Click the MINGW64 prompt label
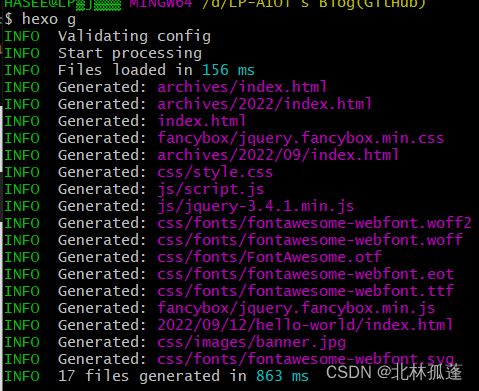 pos(161,4)
